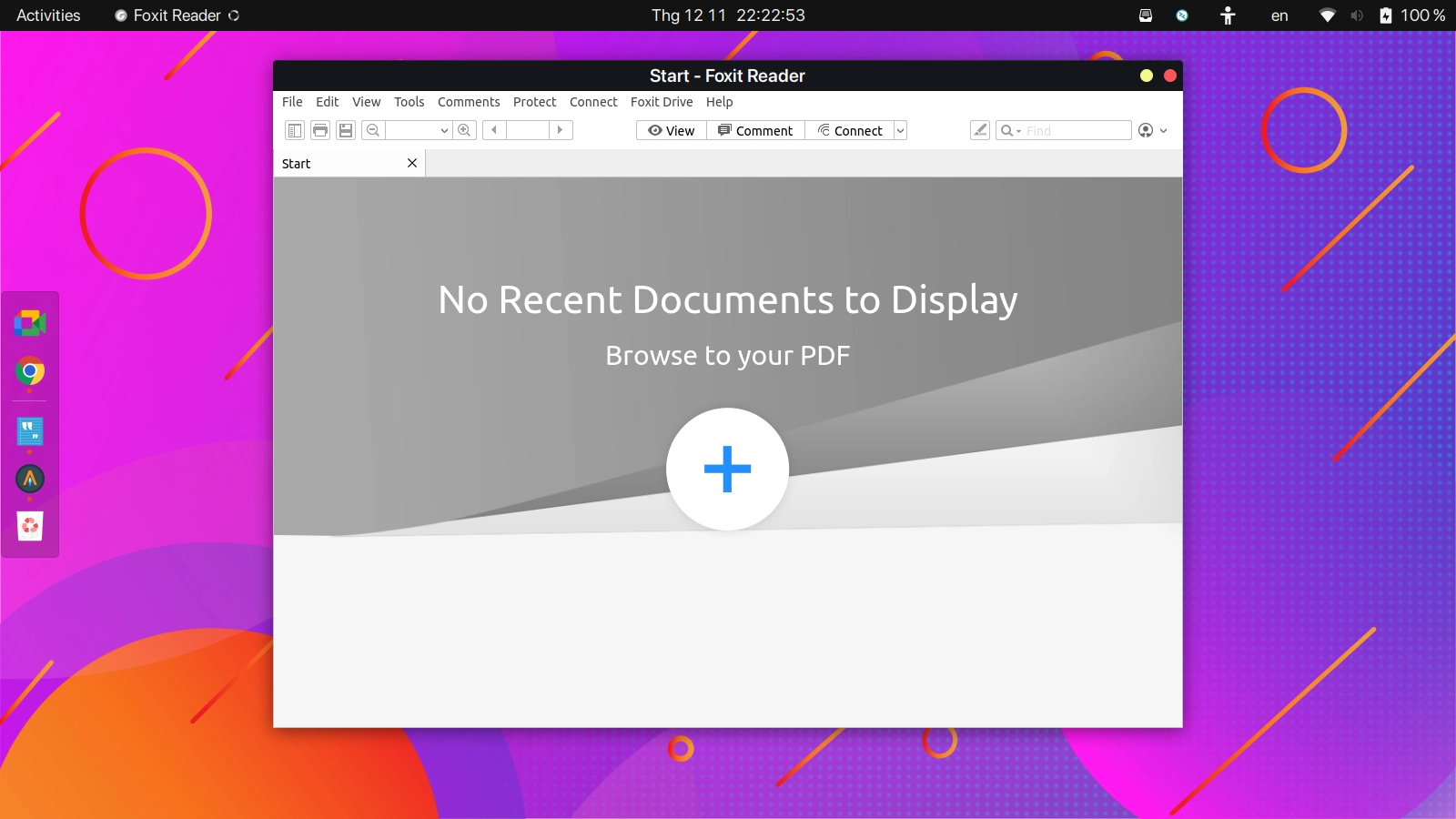This screenshot has height=819, width=1456.
Task: Click 'Browse to your PDF' text
Action: (728, 355)
